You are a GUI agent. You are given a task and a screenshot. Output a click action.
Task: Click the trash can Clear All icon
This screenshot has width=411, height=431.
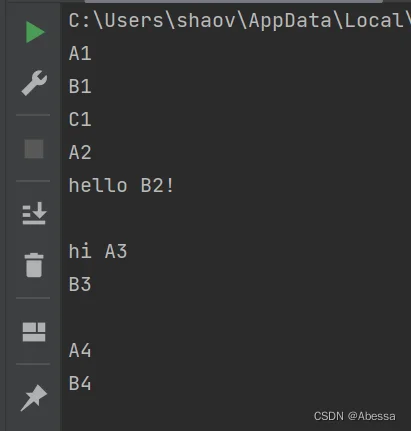tap(34, 265)
